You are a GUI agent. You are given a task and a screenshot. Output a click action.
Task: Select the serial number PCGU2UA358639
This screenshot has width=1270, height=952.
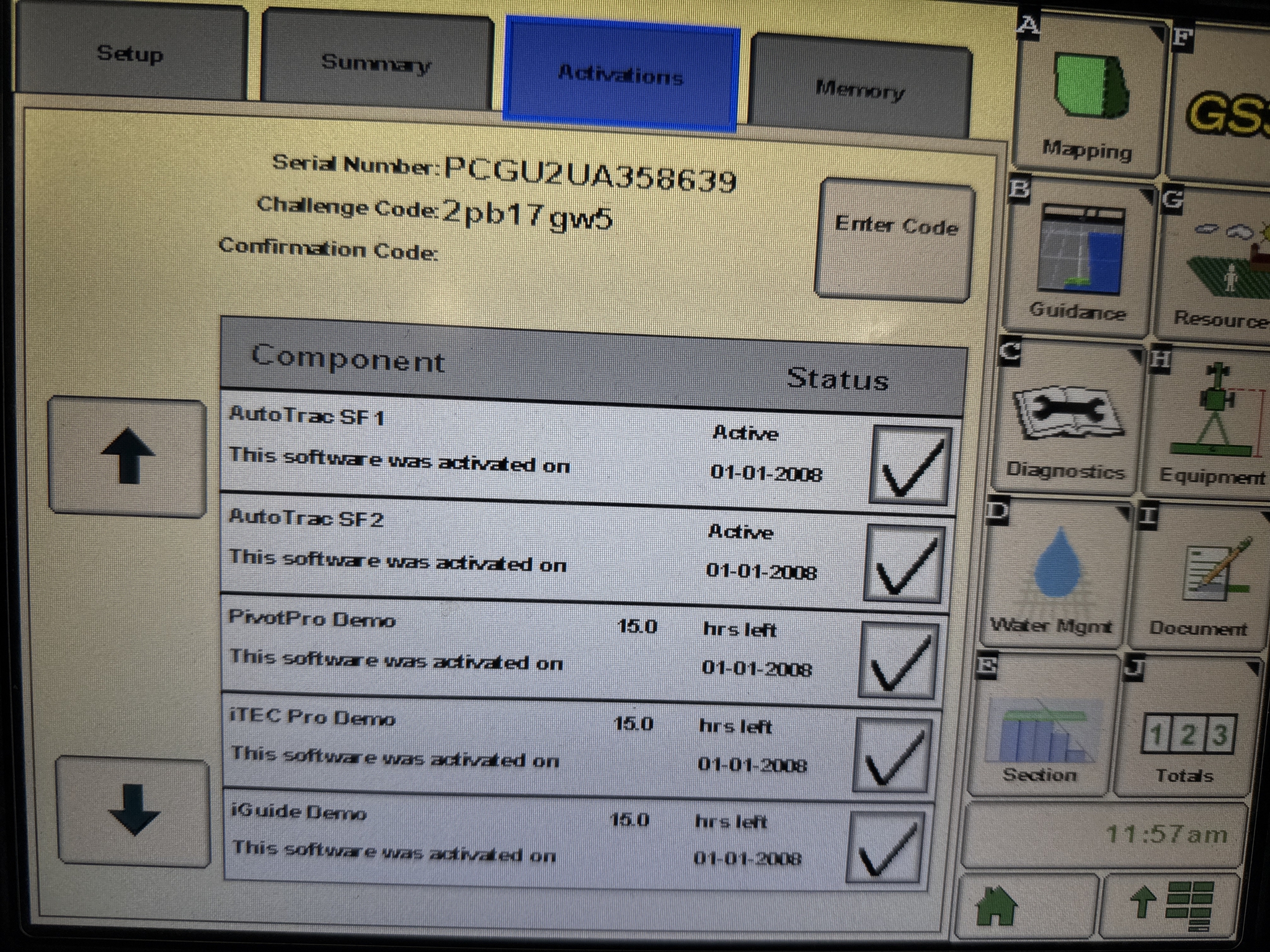click(x=590, y=174)
